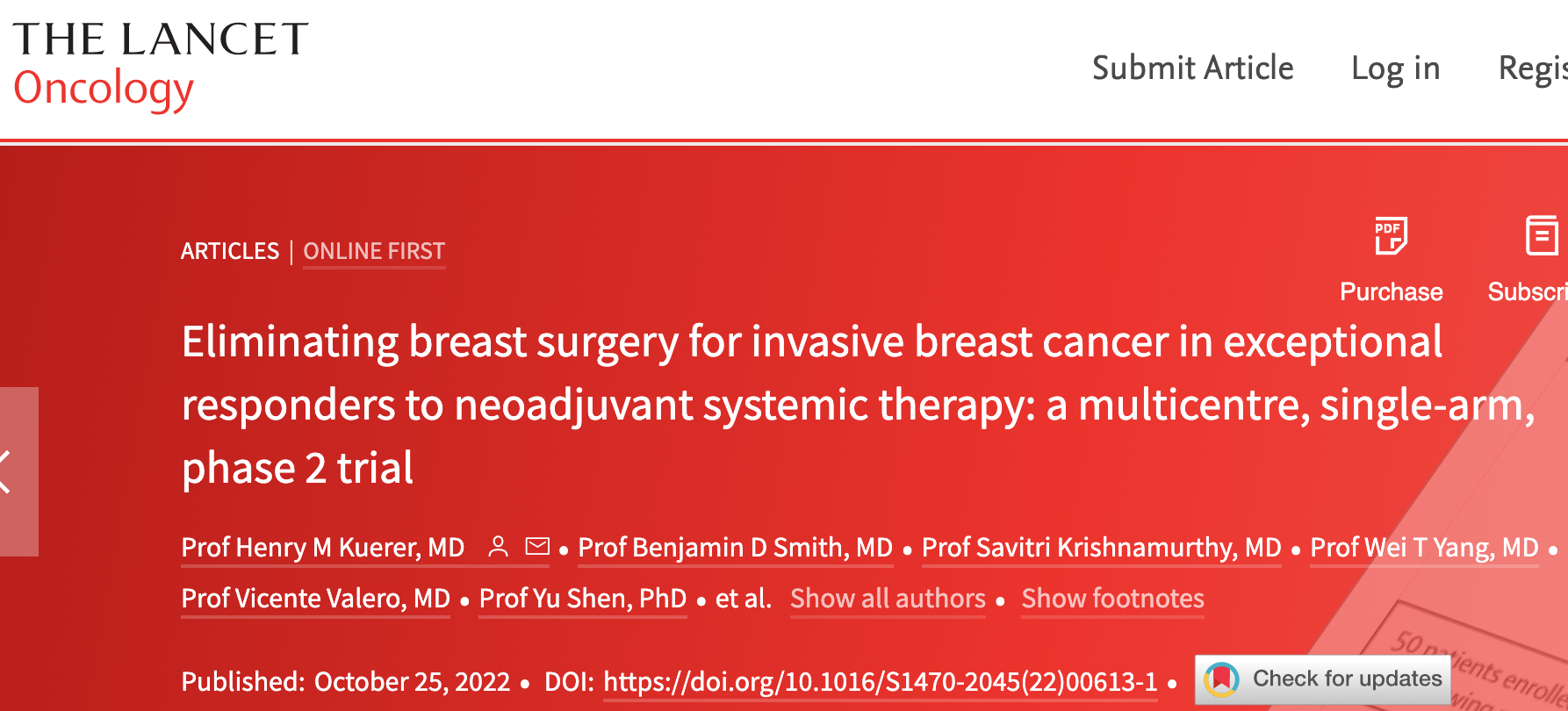Screen dimensions: 1568x711
Task: Select Log in from the header
Action: coord(1395,68)
